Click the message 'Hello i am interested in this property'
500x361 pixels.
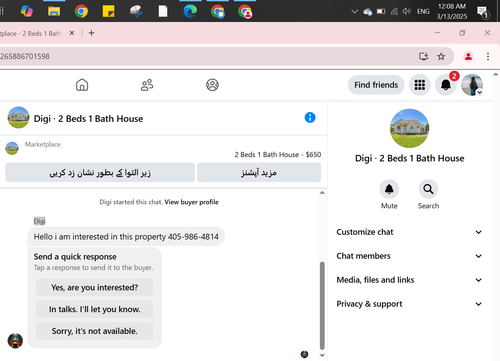(x=126, y=237)
